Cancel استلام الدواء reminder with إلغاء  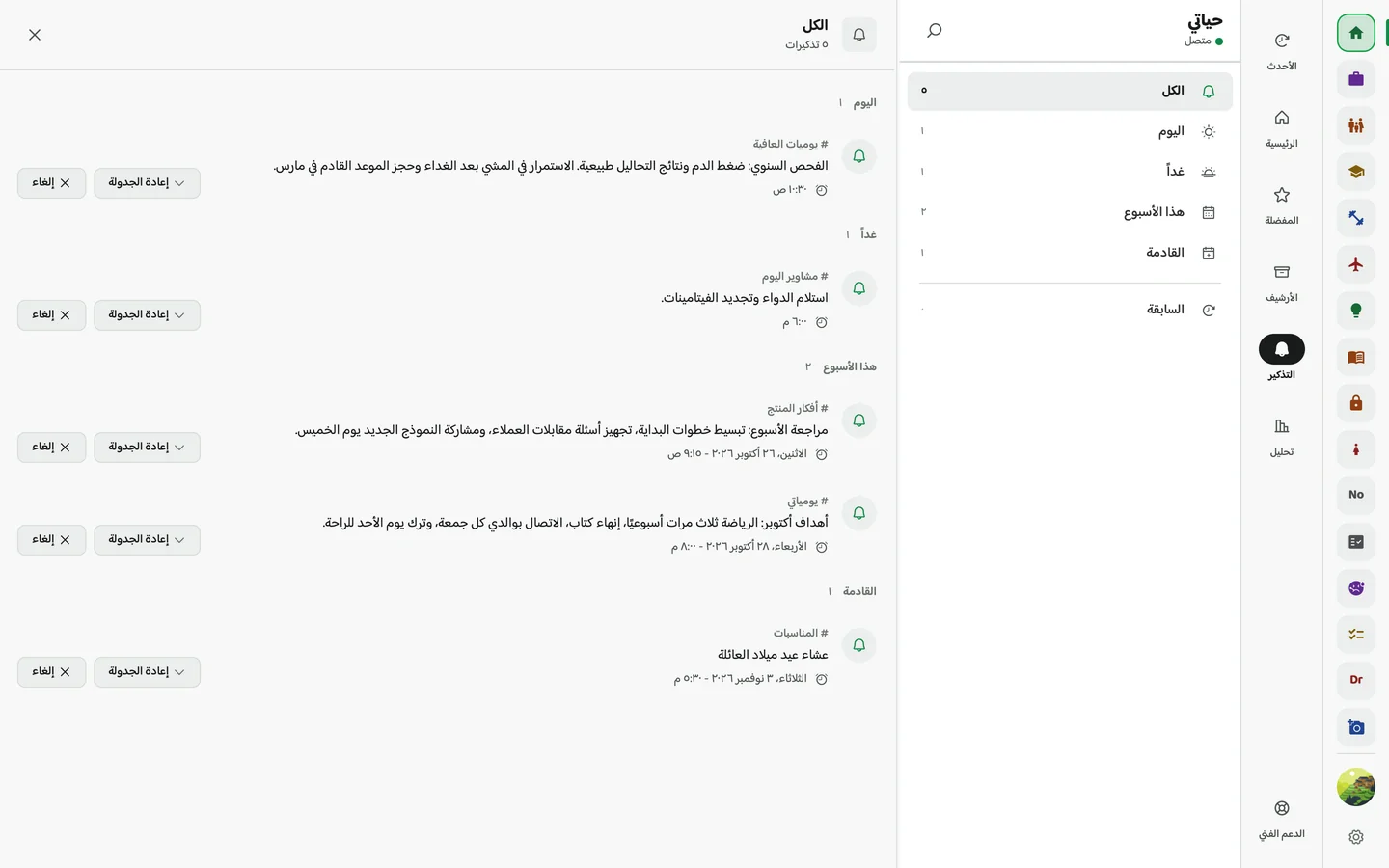click(51, 315)
